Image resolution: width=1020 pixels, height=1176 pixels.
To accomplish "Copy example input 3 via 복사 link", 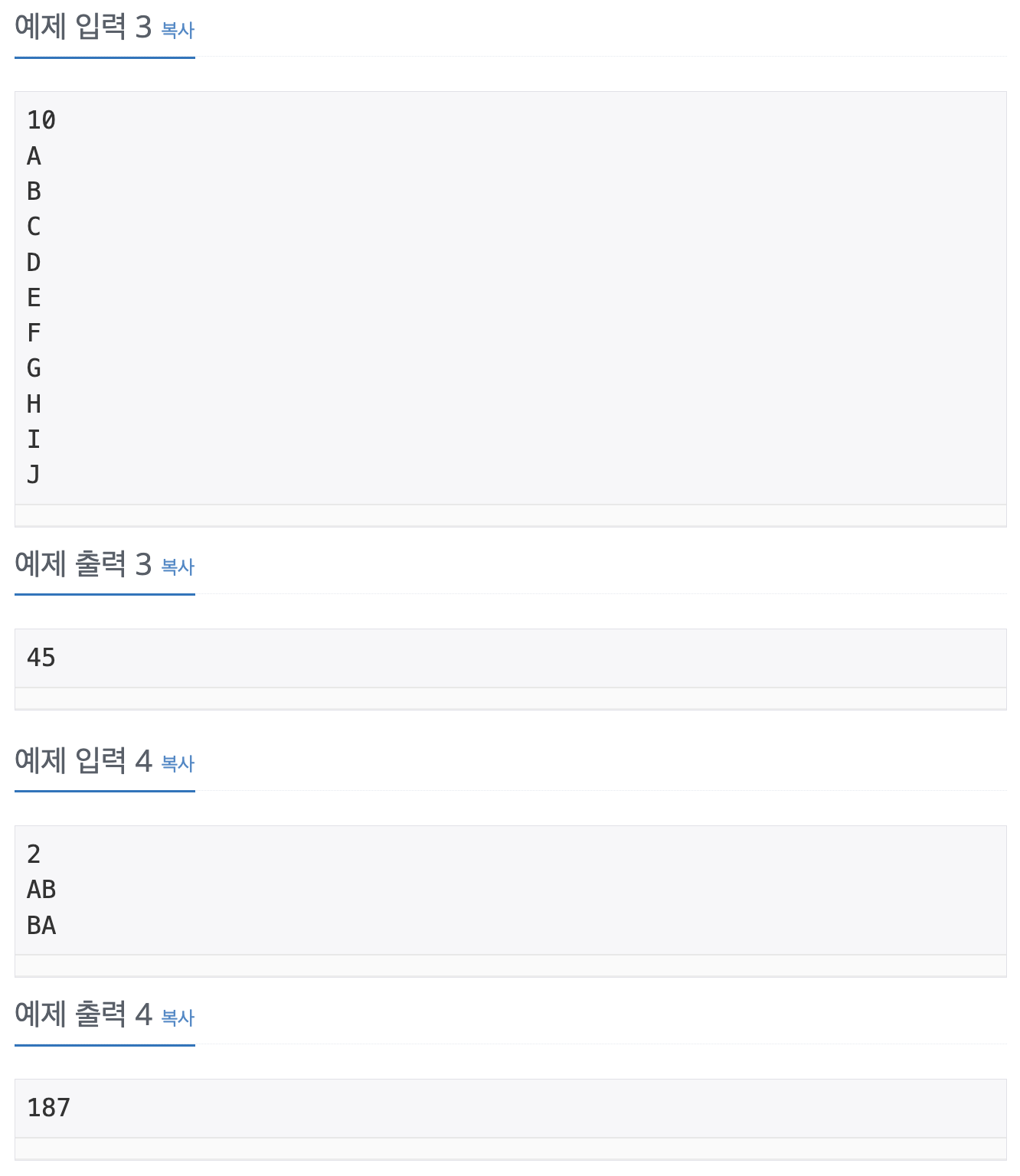I will coord(178,30).
